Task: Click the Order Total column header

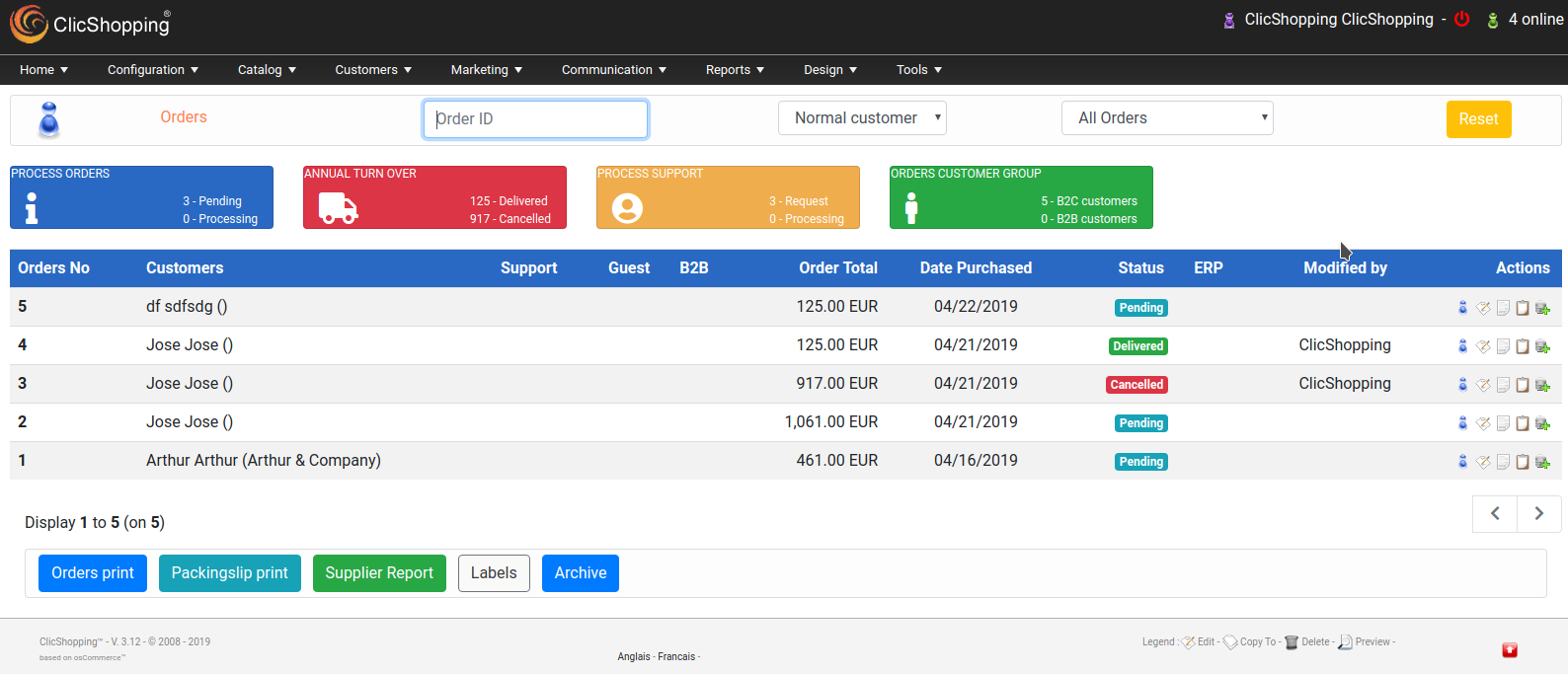Action: 838,267
